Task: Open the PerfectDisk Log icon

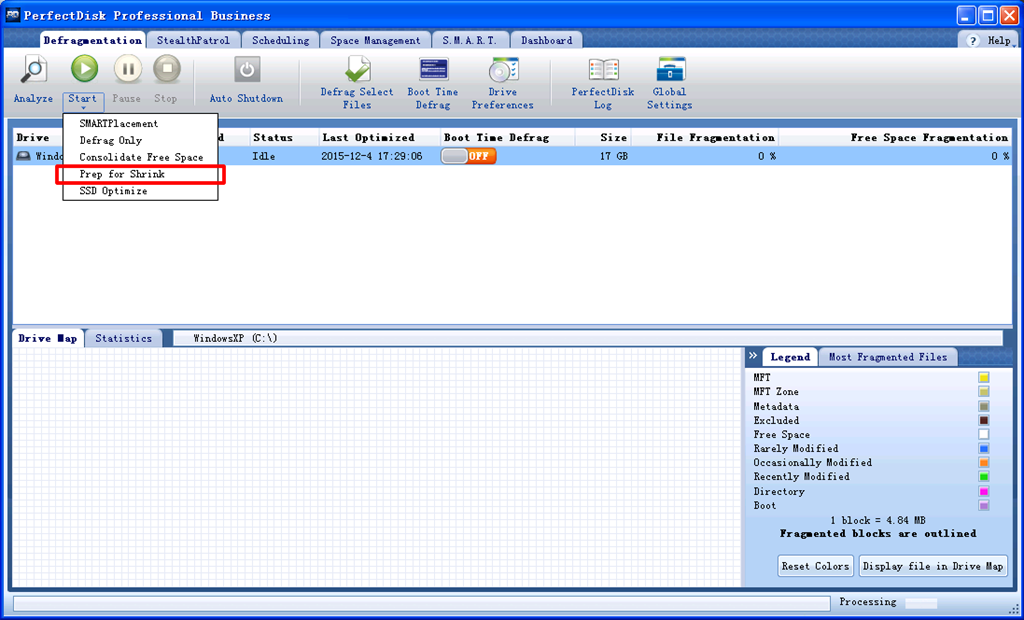Action: (x=603, y=69)
